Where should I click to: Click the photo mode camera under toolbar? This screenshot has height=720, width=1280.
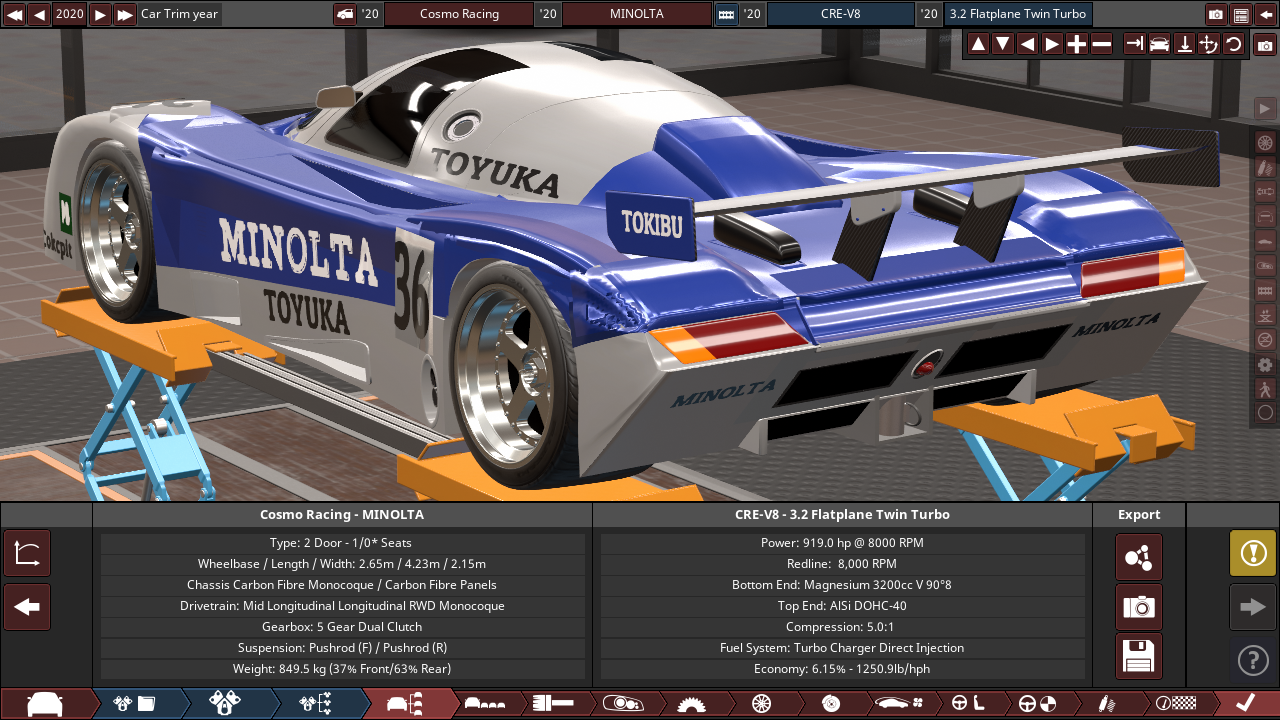point(1265,45)
